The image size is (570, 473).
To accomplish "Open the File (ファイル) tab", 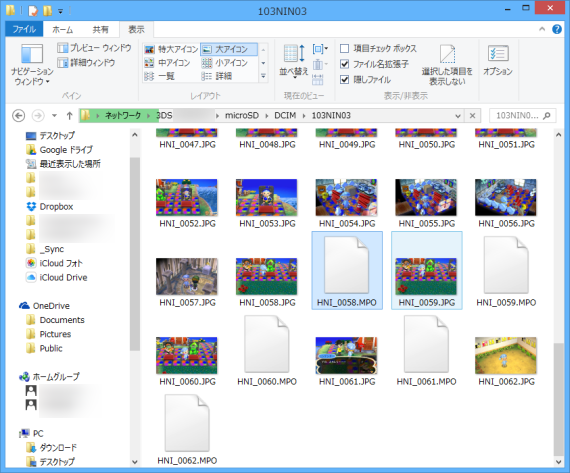I will point(24,29).
